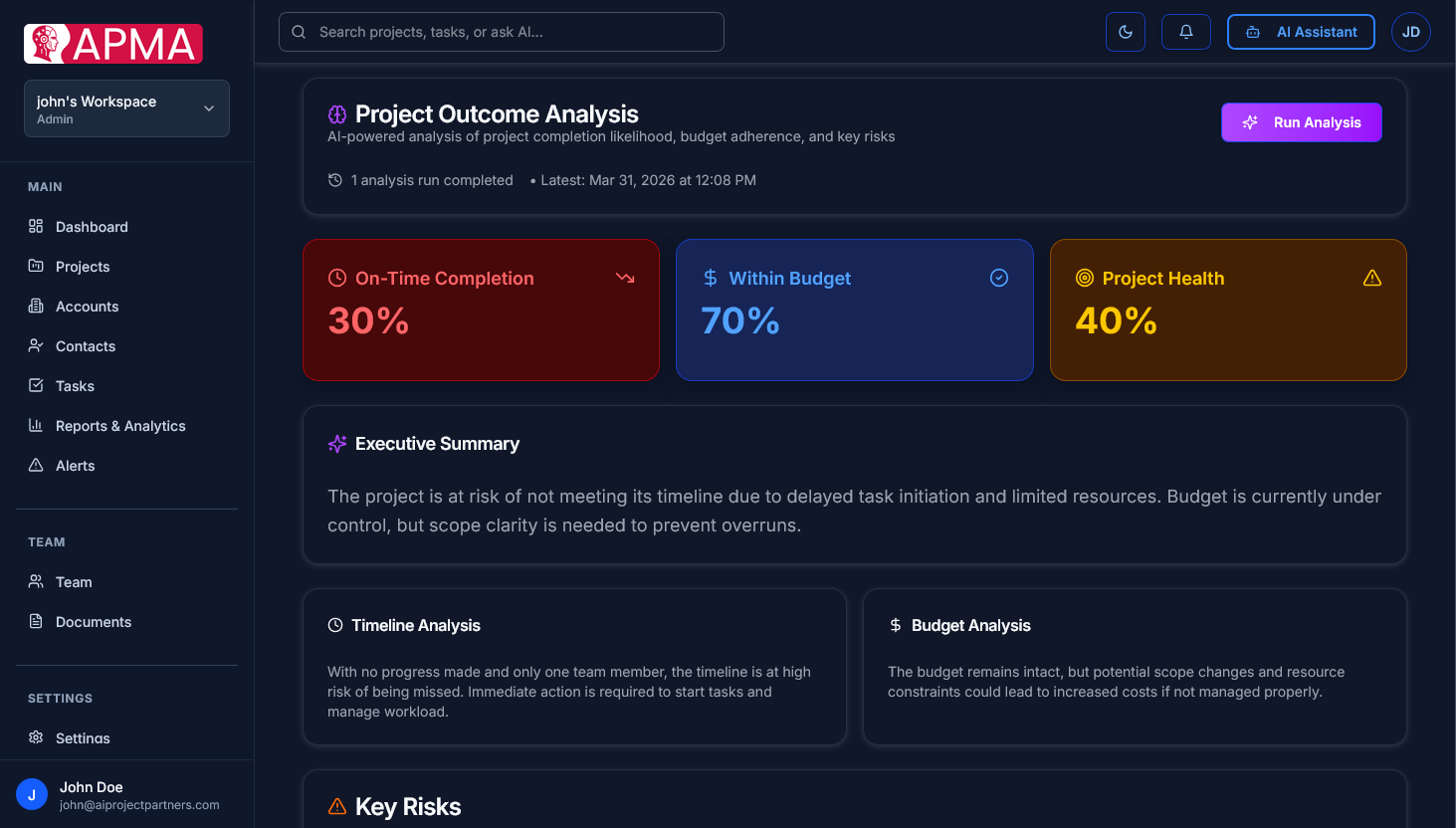Open the AI Assistant
The height and width of the screenshot is (828, 1456).
pos(1301,31)
